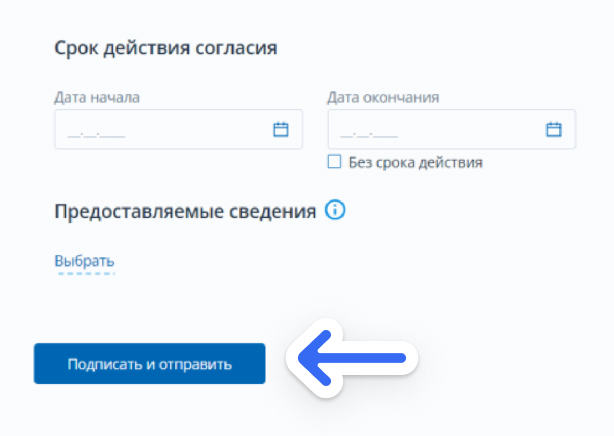
Task: Select the Срок действия согласия heading
Action: point(166,48)
